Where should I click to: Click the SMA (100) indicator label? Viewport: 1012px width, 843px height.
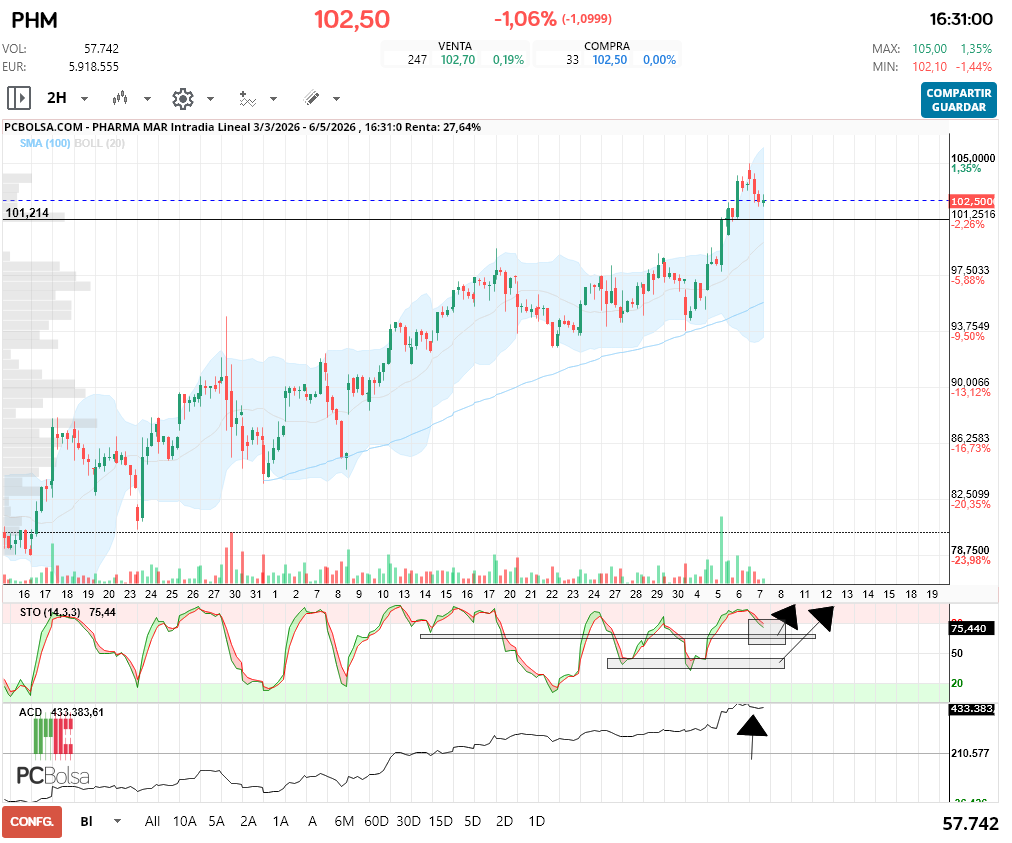click(45, 143)
